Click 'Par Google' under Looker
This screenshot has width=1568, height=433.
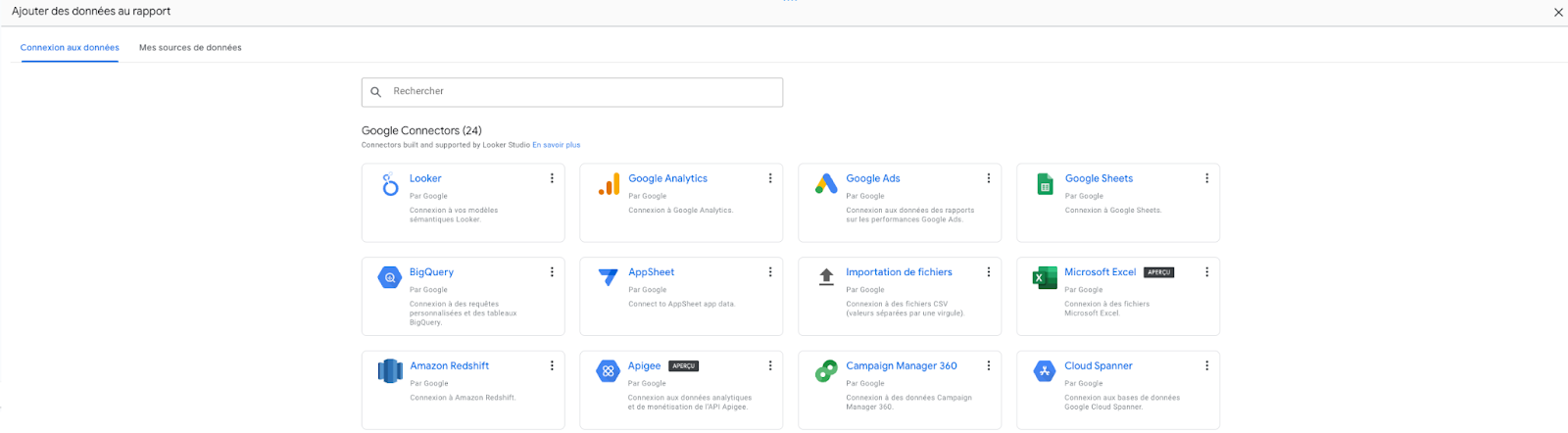[428, 196]
